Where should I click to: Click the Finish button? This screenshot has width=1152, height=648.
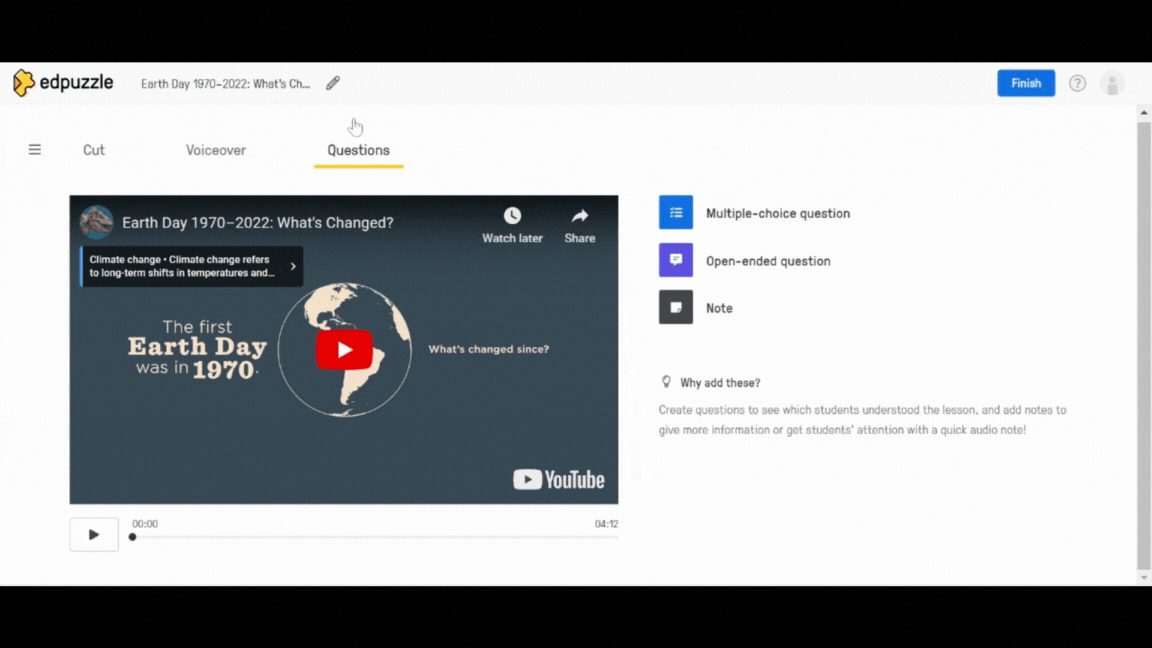point(1026,83)
